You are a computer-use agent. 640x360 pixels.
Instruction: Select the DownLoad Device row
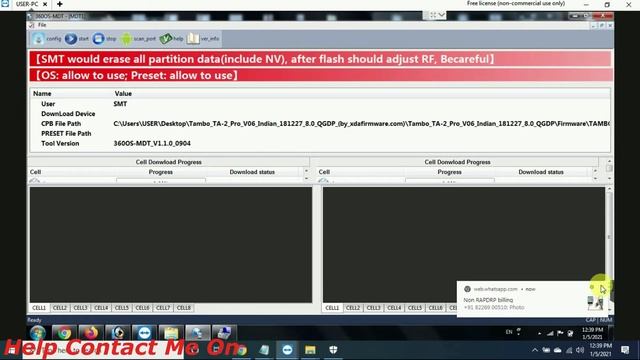tap(320, 114)
